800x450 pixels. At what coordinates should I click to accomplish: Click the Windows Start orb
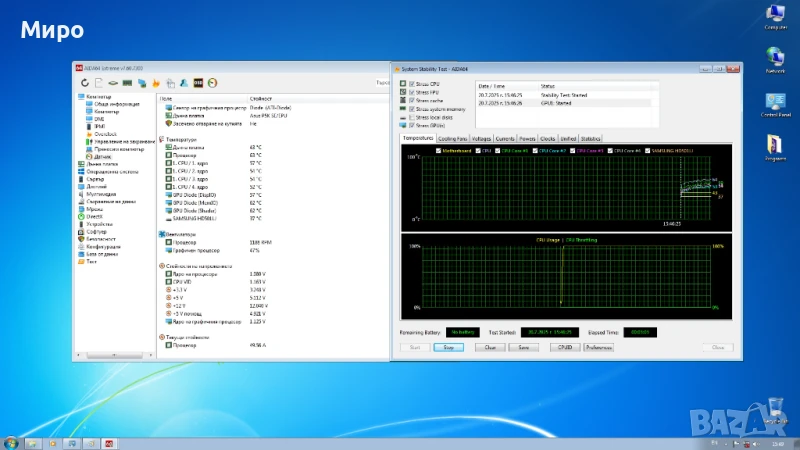coord(10,442)
